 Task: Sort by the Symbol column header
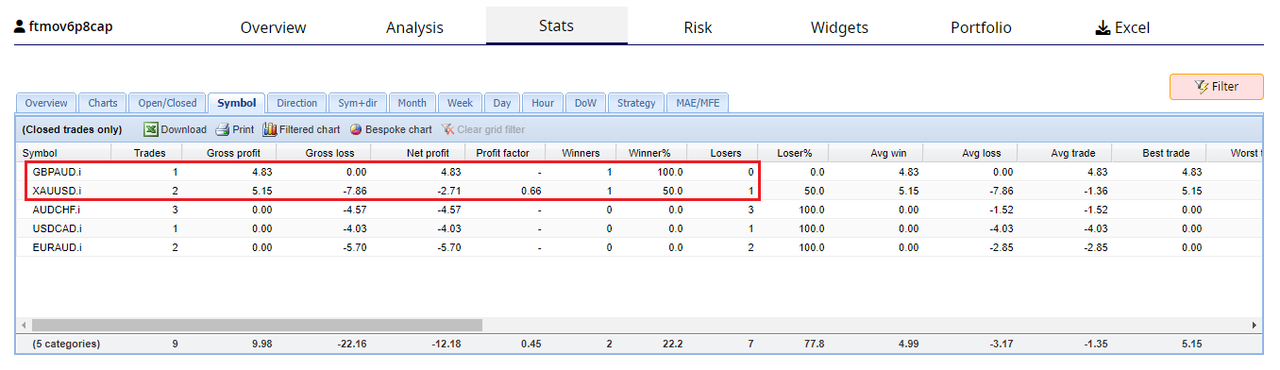pos(62,153)
